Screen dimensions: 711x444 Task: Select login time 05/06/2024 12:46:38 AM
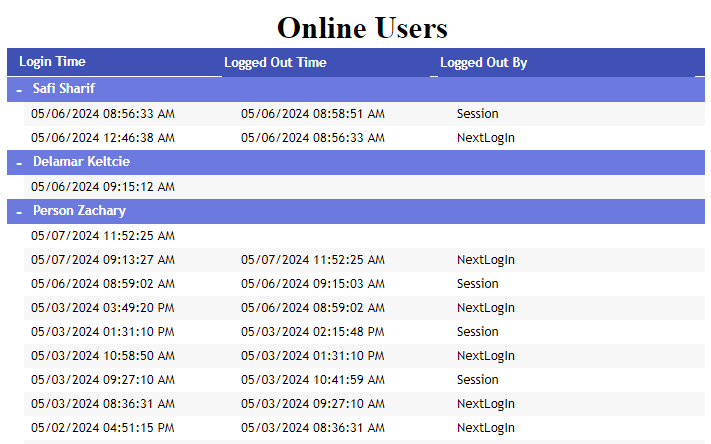click(x=103, y=138)
